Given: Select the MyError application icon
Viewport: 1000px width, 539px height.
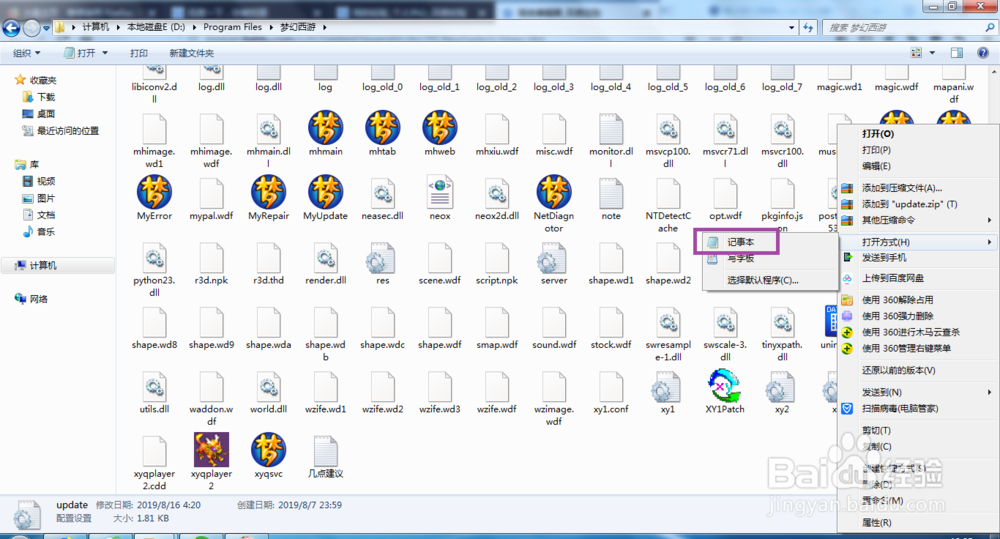Looking at the screenshot, I should [154, 193].
